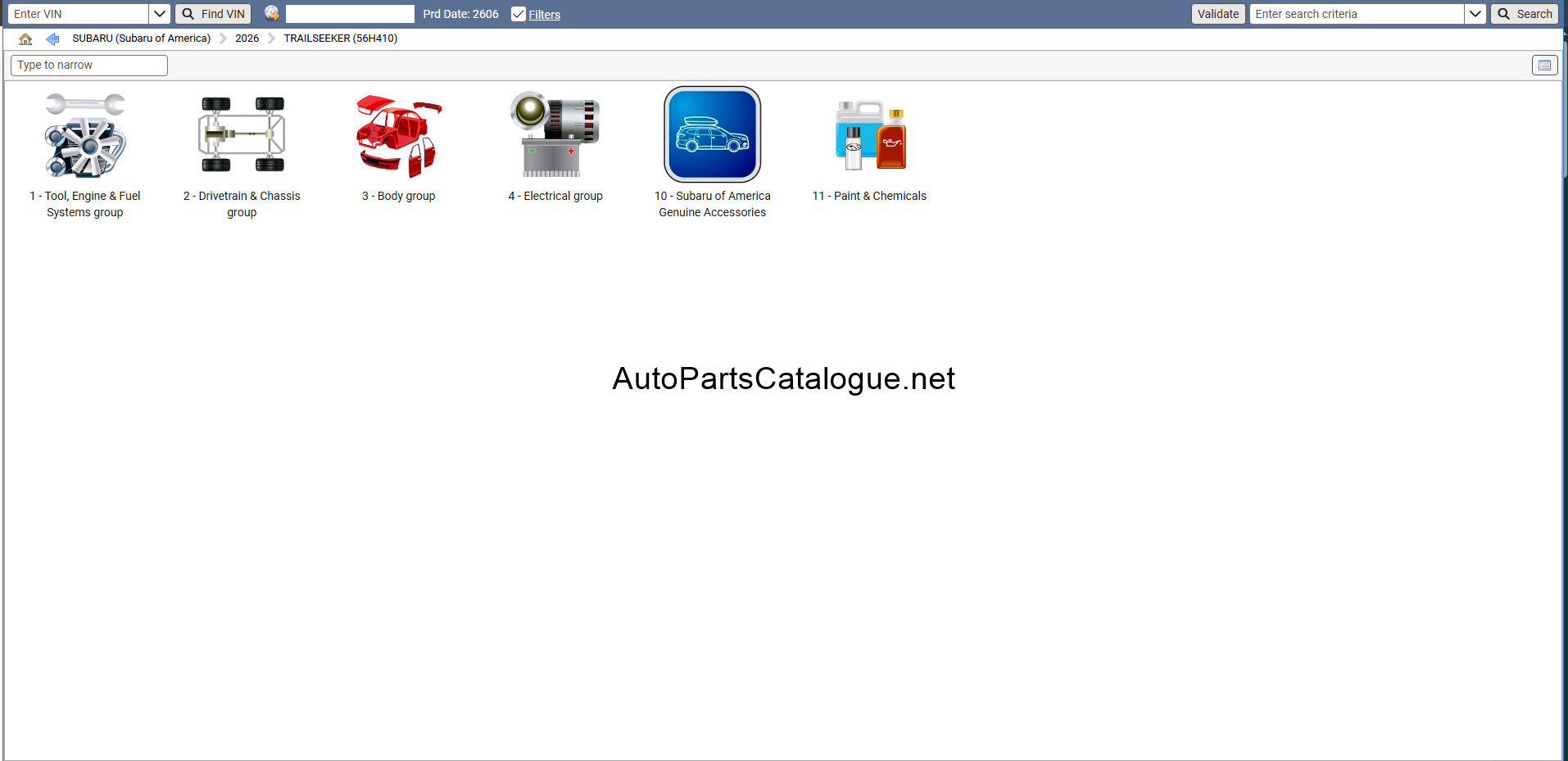Select the 2026 breadcrumb item

(x=247, y=39)
